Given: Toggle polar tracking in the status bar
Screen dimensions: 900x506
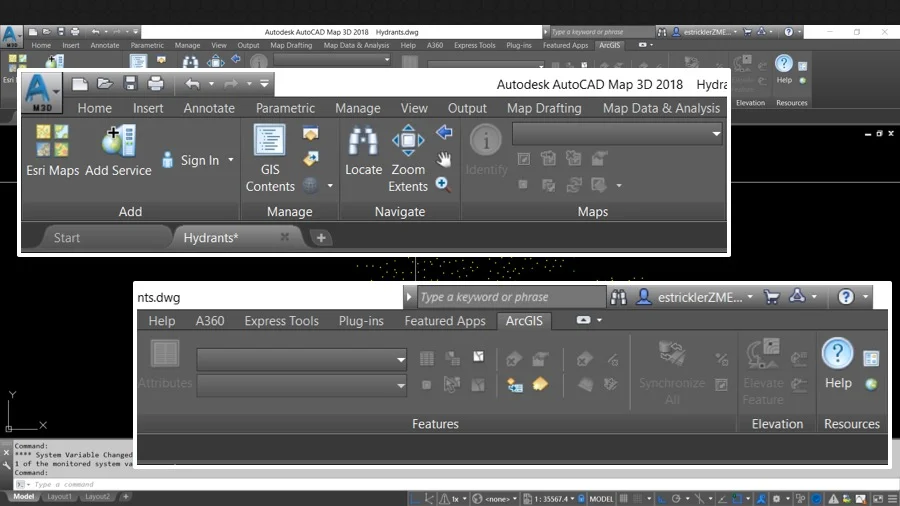Looking at the screenshot, I should (x=676, y=499).
